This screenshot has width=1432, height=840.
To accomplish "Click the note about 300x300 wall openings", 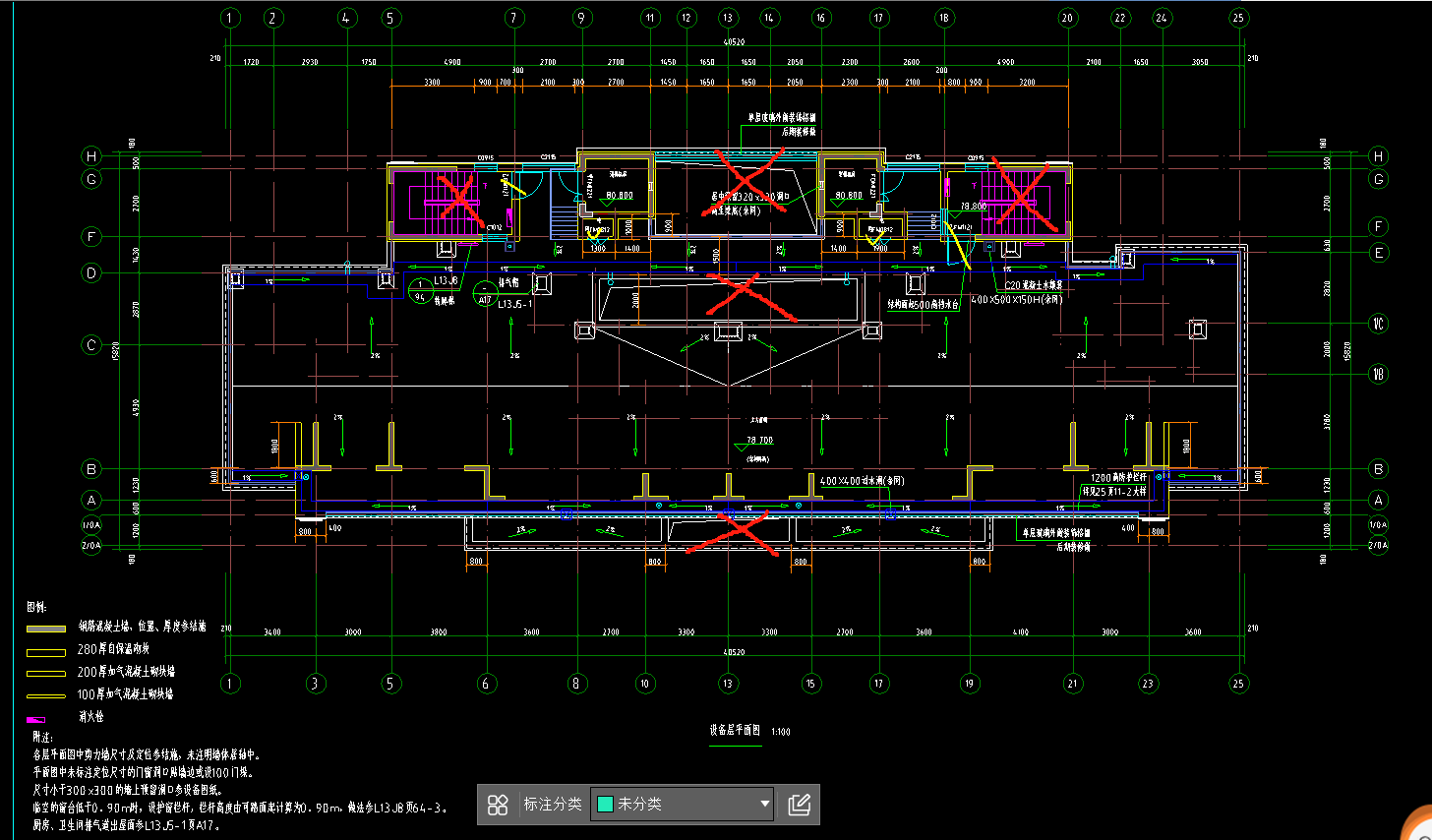I will [x=128, y=790].
